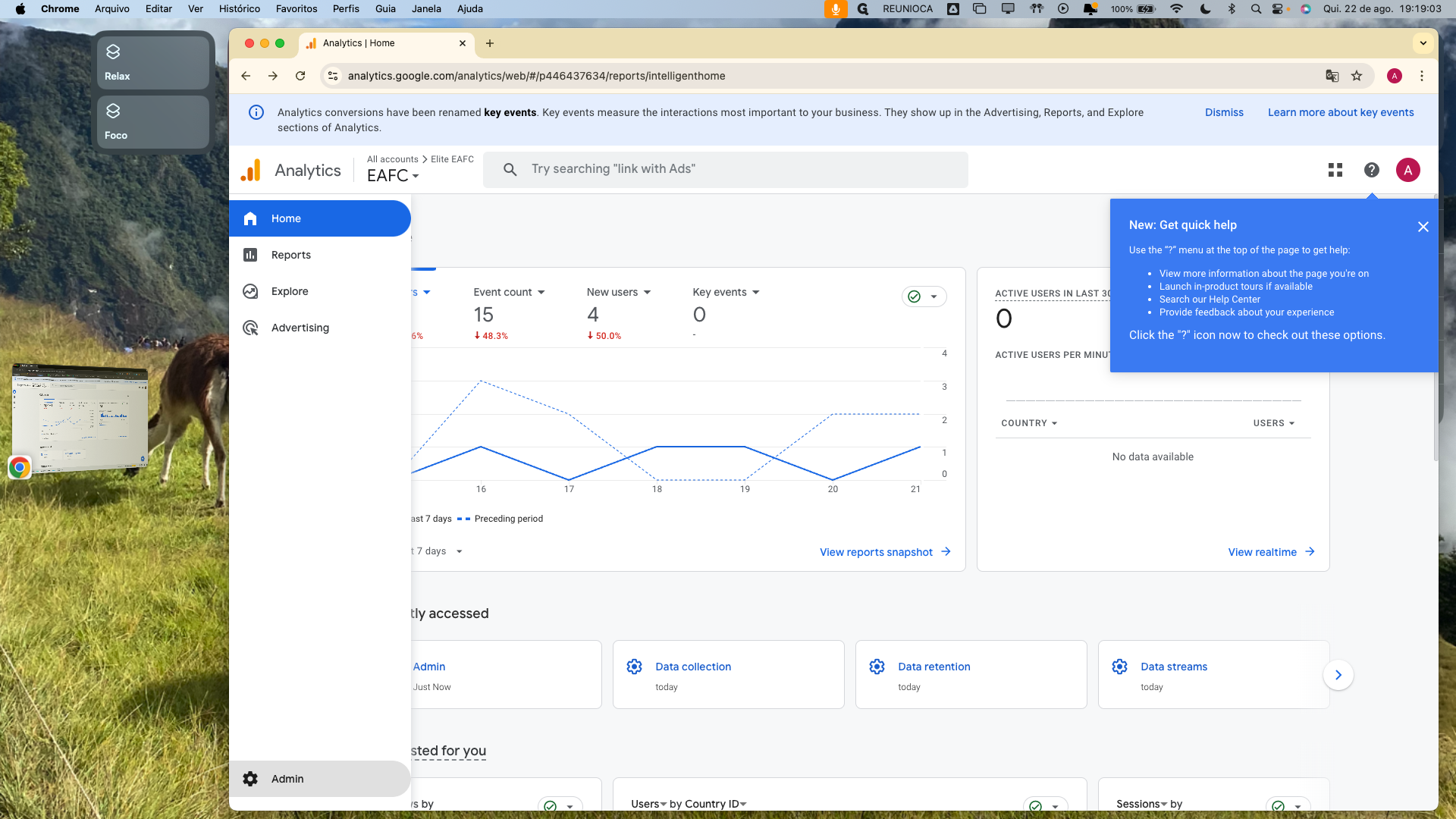Click the browser address bar URL
Viewport: 1456px width, 819px height.
click(x=536, y=76)
